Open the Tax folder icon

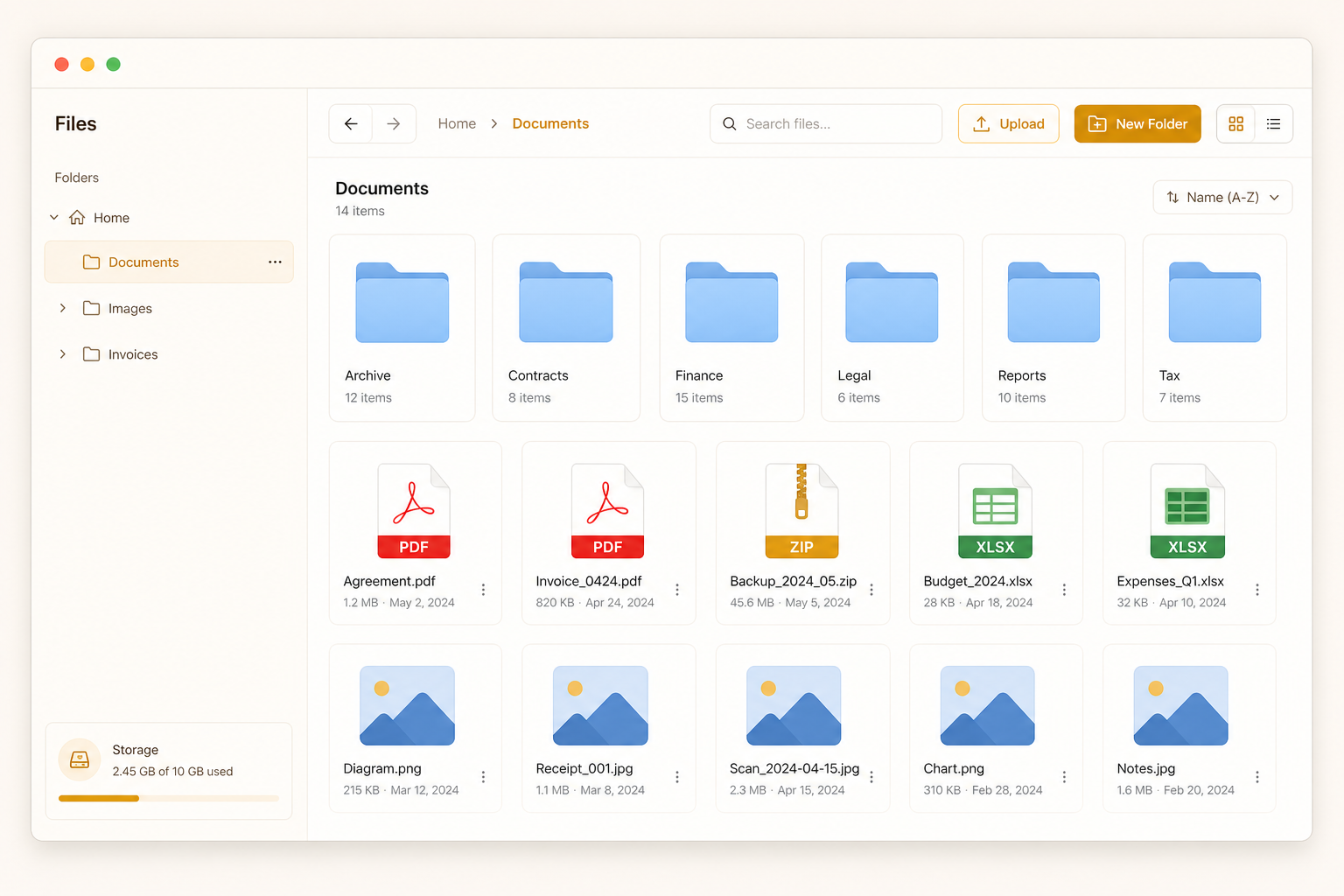pyautogui.click(x=1214, y=302)
